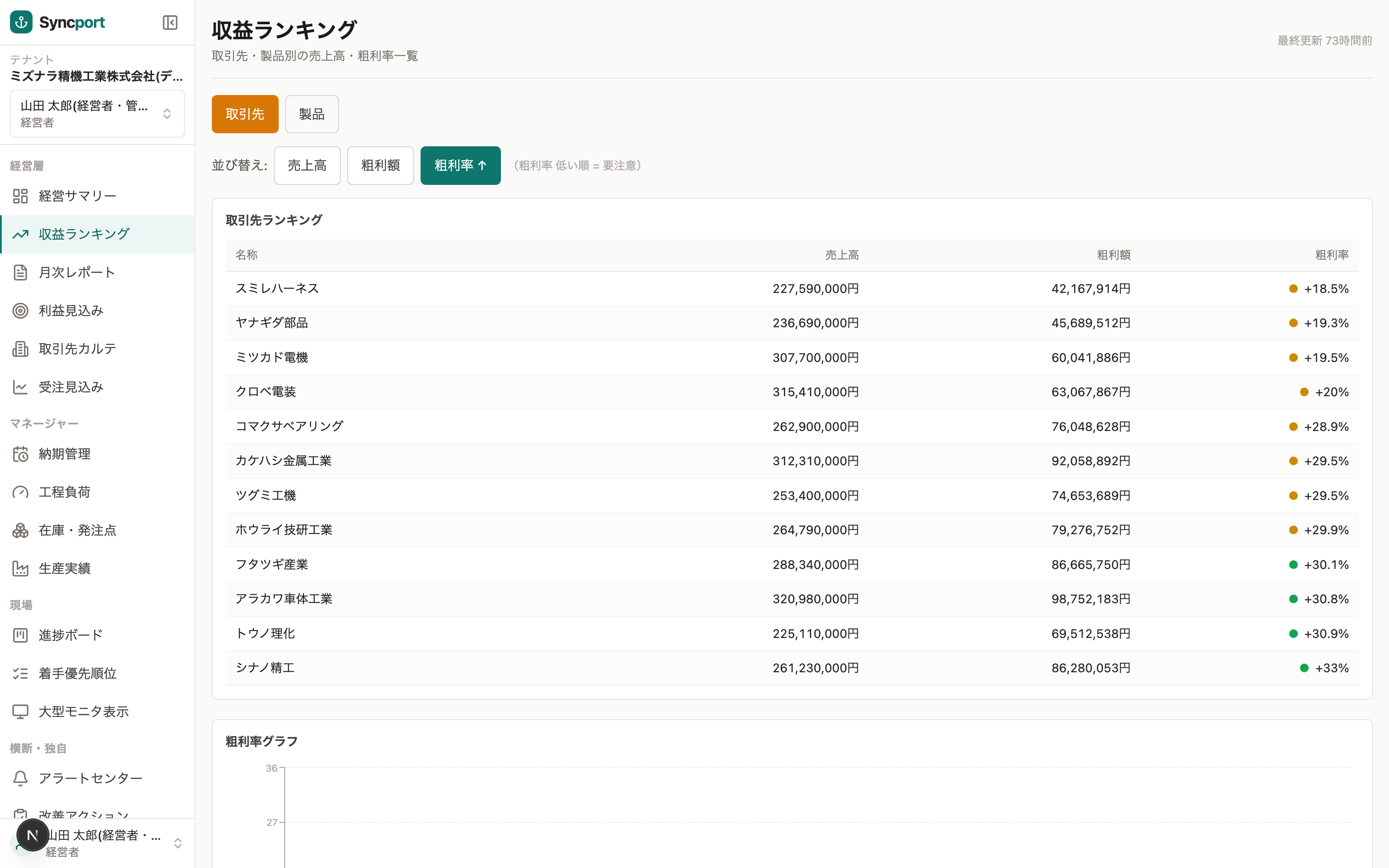The image size is (1389, 868).
Task: Select the トウノ理化 row name
Action: (x=265, y=634)
